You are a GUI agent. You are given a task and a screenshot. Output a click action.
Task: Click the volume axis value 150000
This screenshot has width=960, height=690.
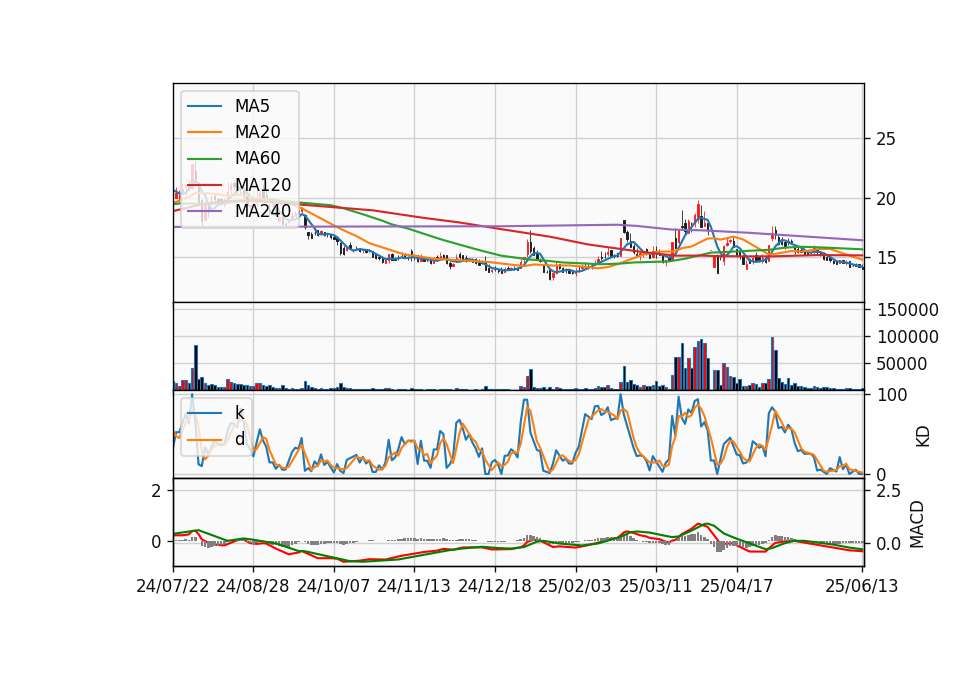[907, 310]
